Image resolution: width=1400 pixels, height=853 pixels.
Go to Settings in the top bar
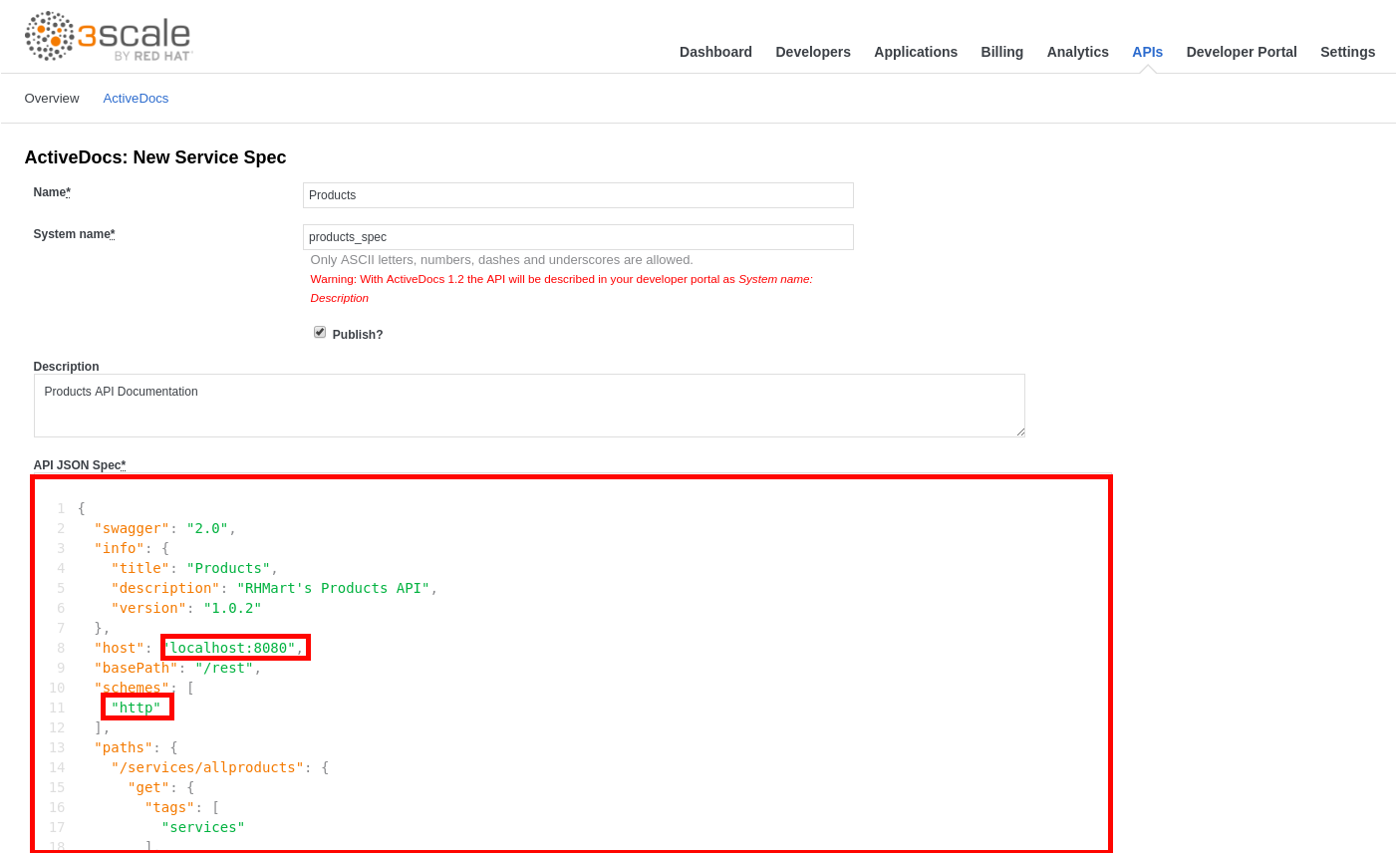[1347, 52]
